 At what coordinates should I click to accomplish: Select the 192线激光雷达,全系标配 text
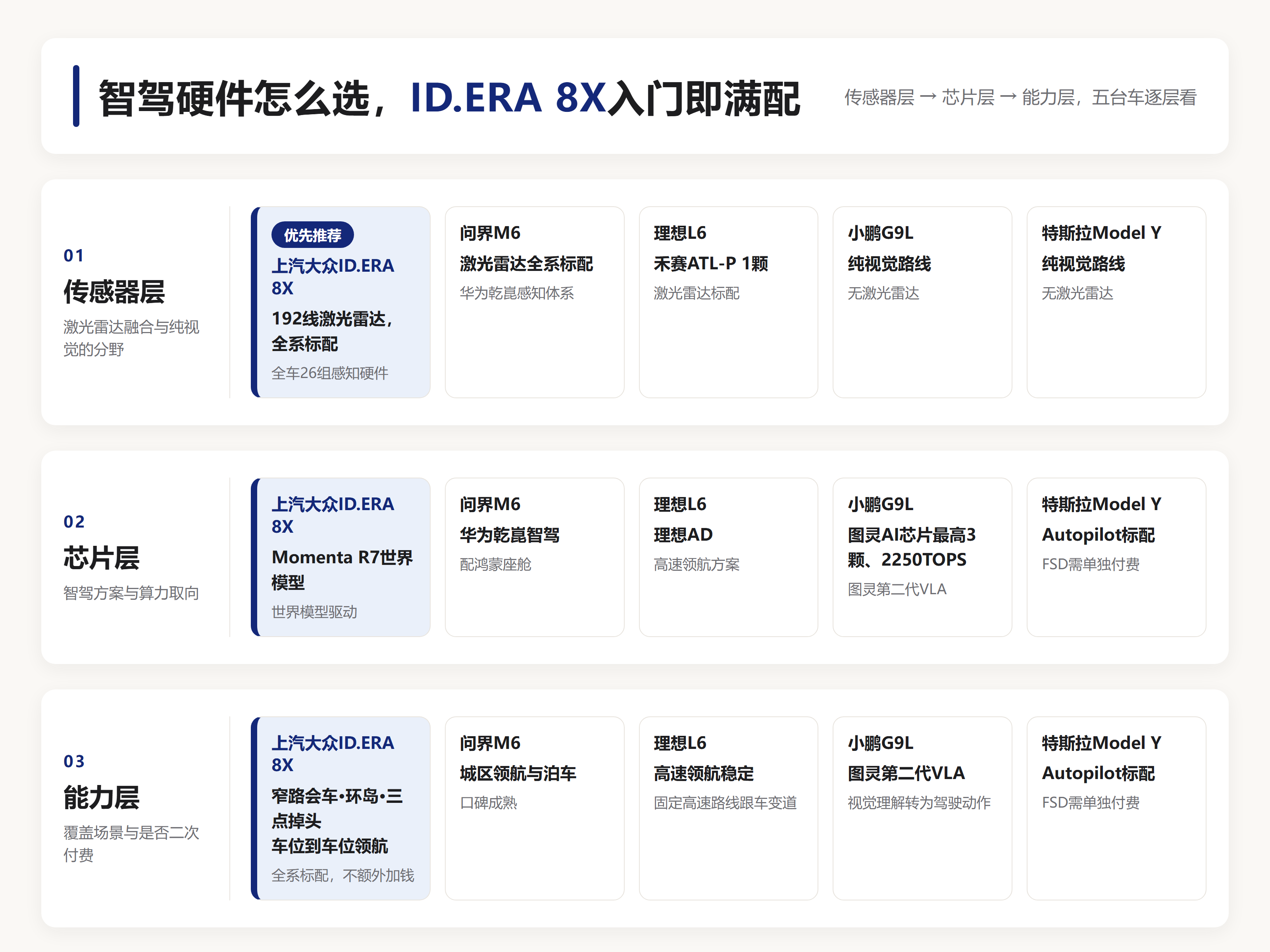[x=333, y=331]
